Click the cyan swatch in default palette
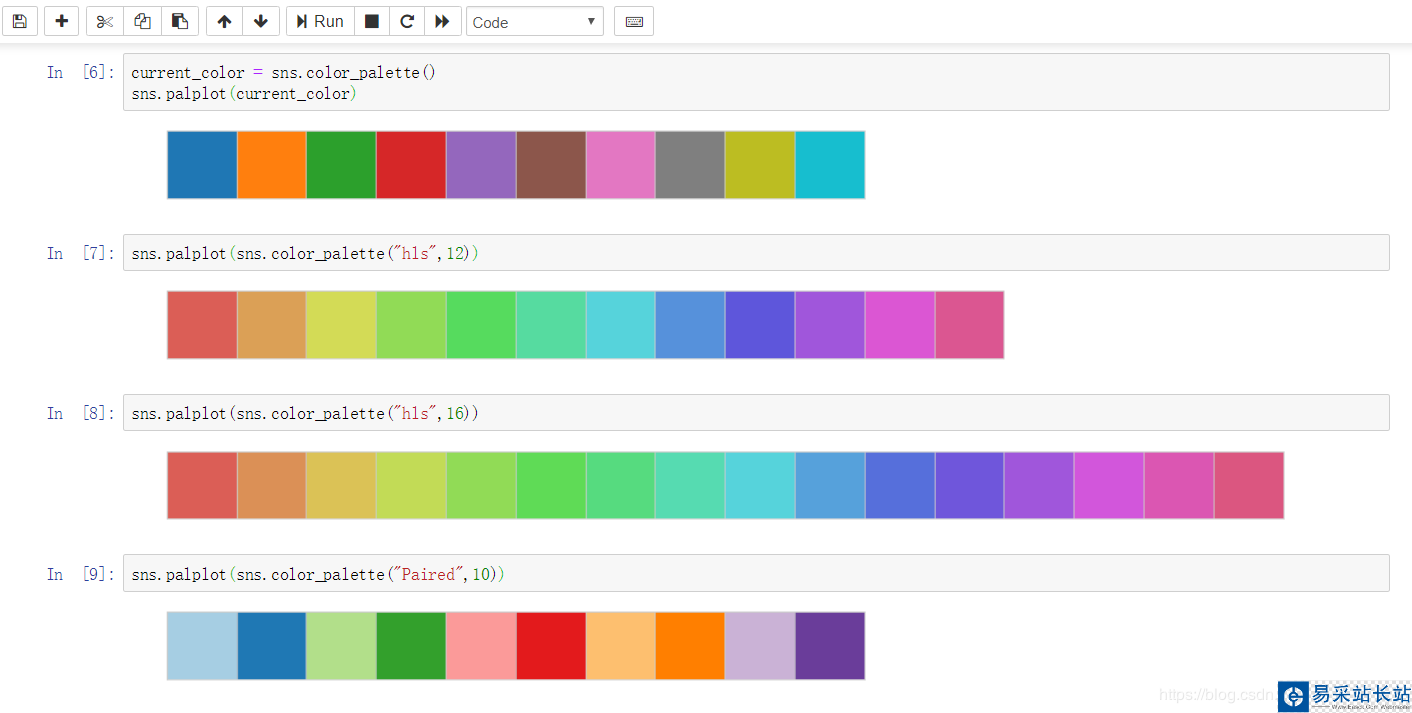The width and height of the screenshot is (1412, 713). coord(830,165)
